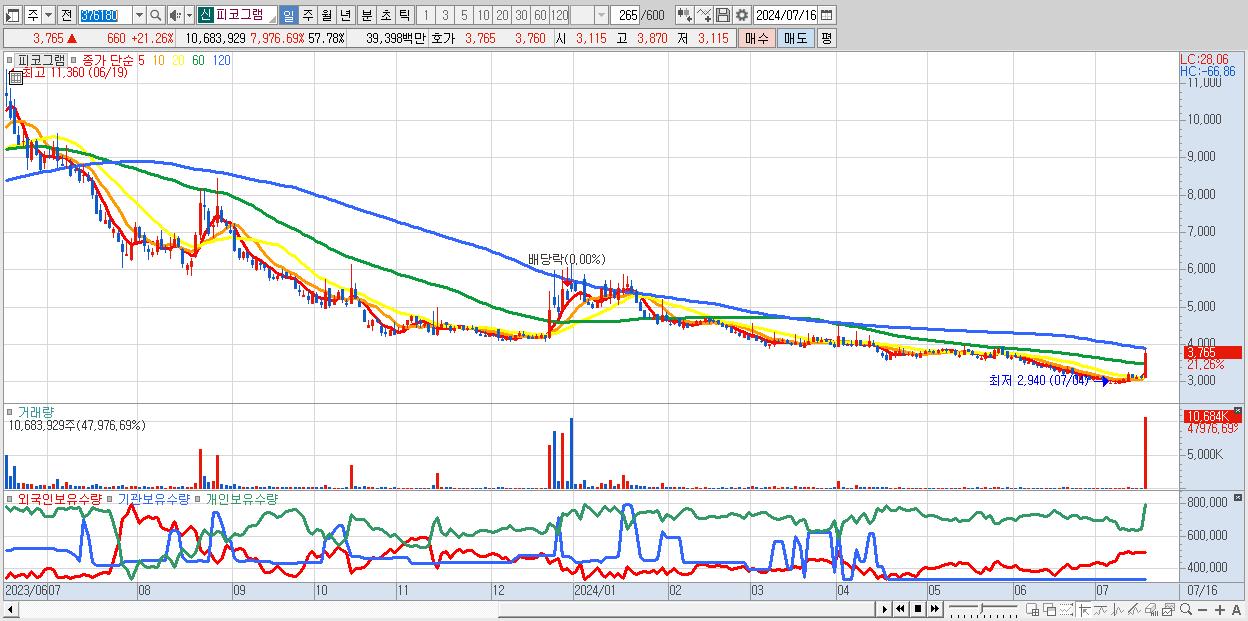
Task: Click the 'A' auto-scale icon at bottom right
Action: click(x=1236, y=609)
